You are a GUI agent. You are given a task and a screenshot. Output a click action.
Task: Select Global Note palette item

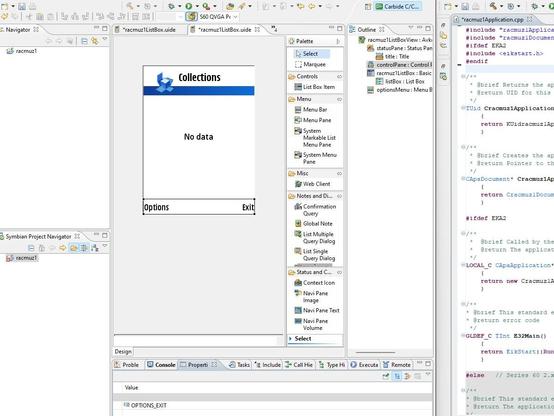[x=313, y=223]
